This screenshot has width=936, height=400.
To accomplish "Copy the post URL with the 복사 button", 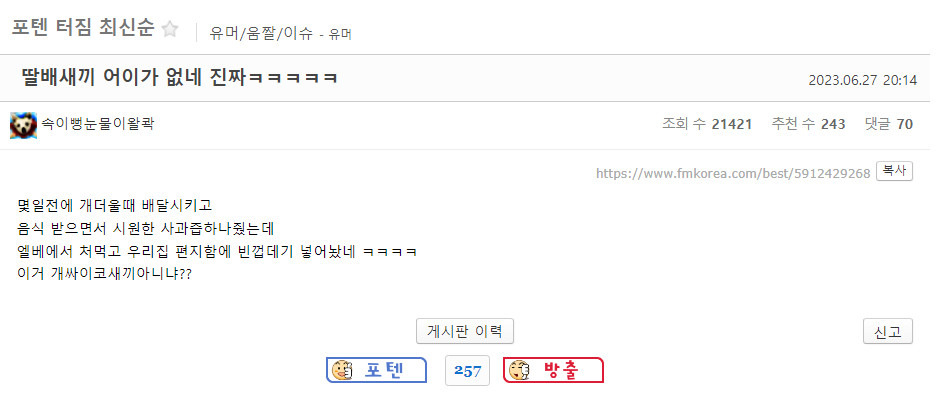I will tap(894, 171).
